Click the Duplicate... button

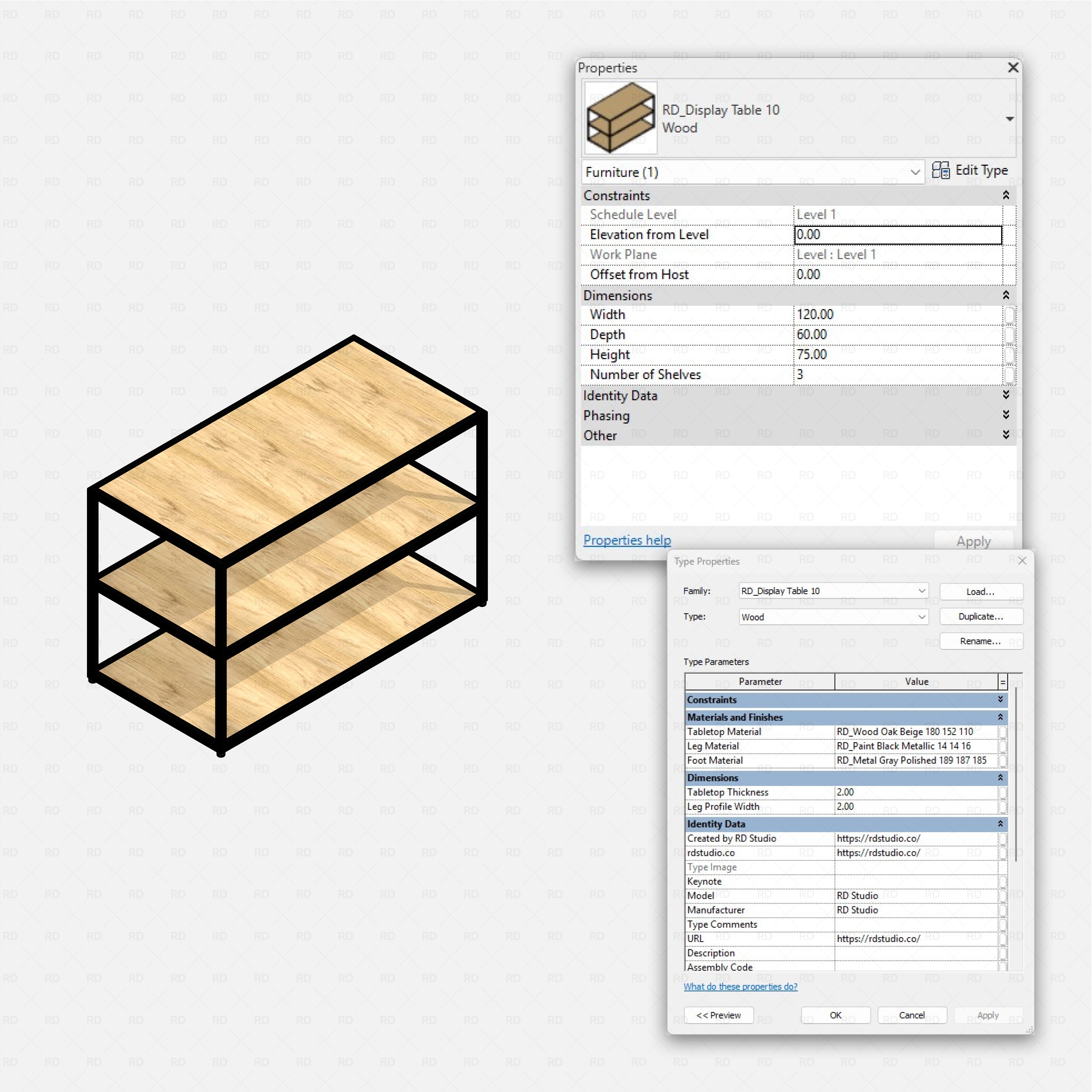pyautogui.click(x=981, y=616)
